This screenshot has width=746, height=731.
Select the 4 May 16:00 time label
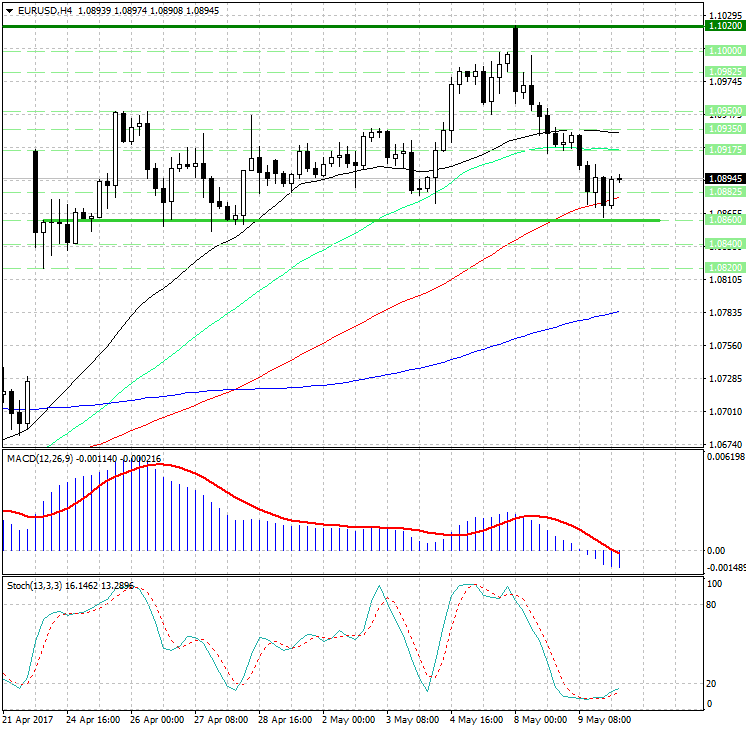click(476, 719)
